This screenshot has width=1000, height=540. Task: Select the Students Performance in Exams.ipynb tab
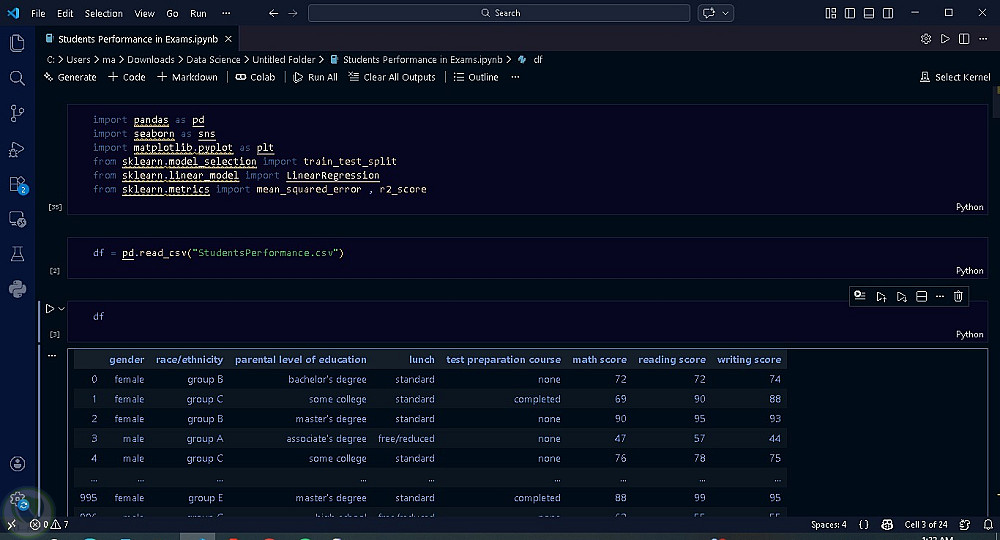pyautogui.click(x=138, y=39)
